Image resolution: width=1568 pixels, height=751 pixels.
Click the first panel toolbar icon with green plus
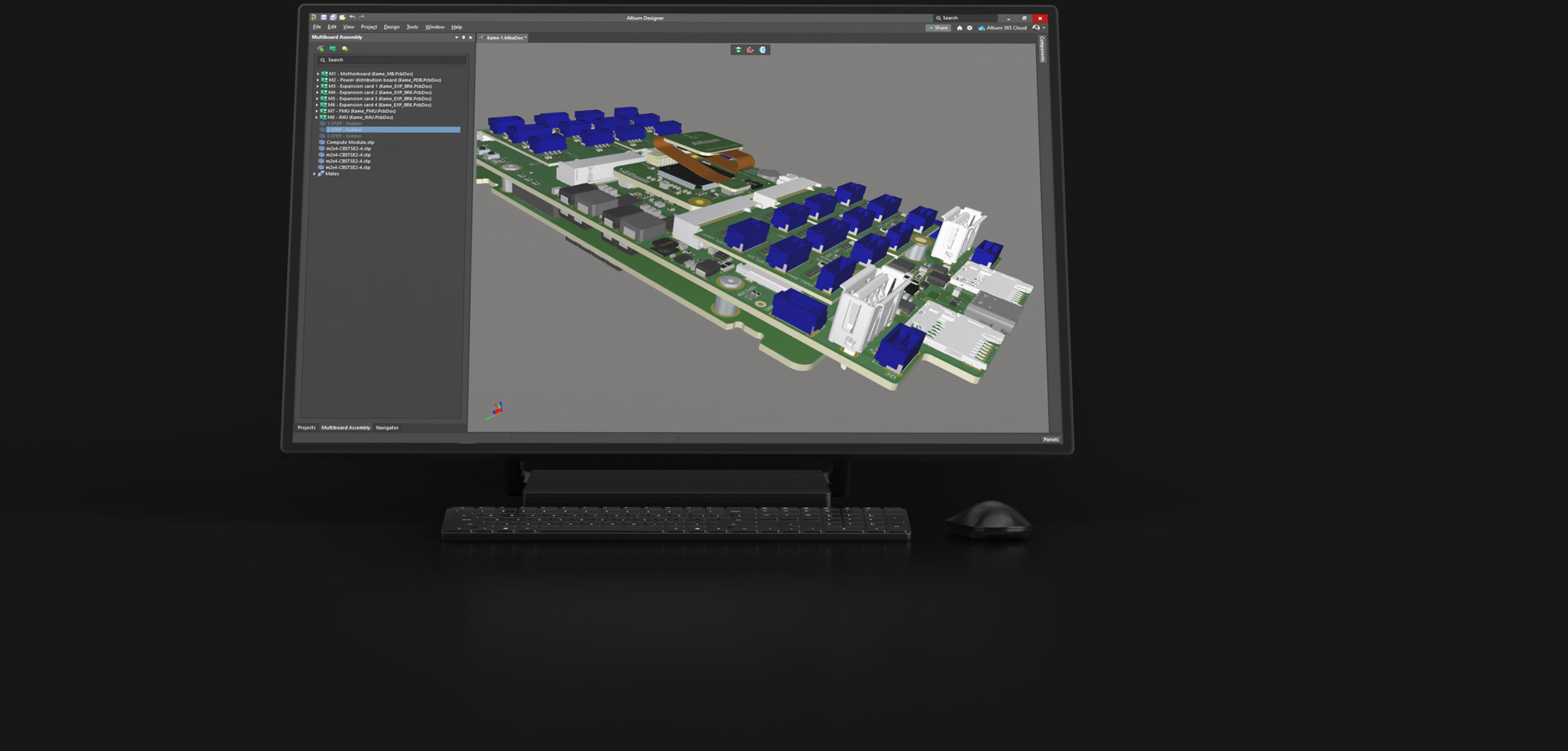tap(320, 49)
